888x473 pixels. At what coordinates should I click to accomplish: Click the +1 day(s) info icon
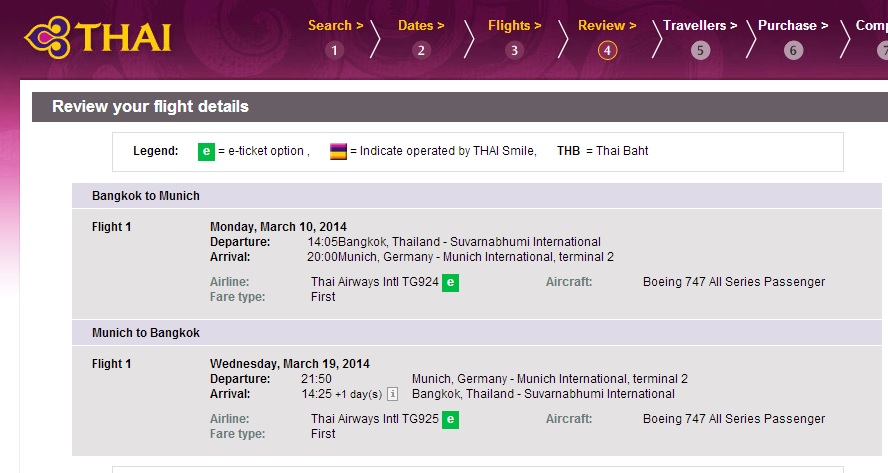point(392,394)
